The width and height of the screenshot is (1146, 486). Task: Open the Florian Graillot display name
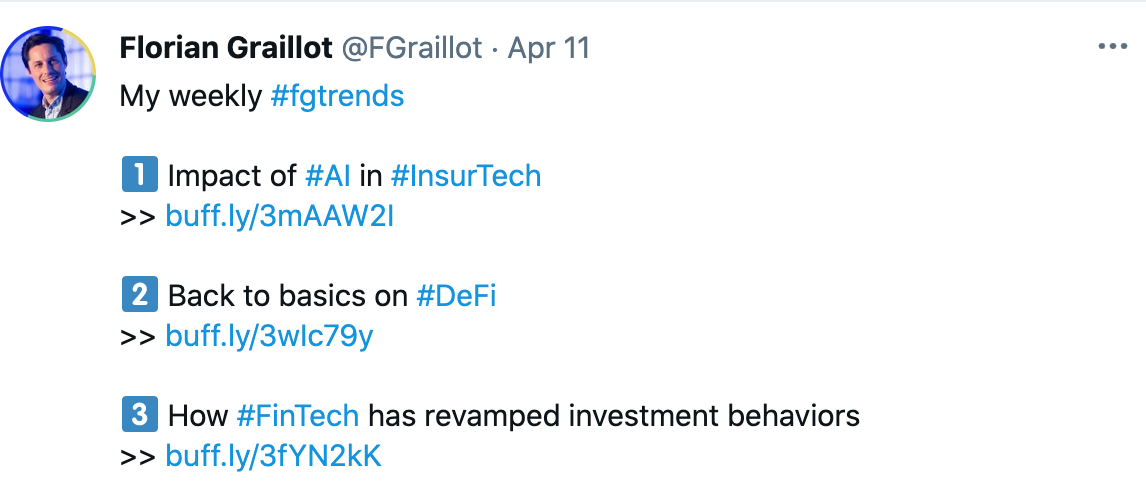pyautogui.click(x=227, y=47)
